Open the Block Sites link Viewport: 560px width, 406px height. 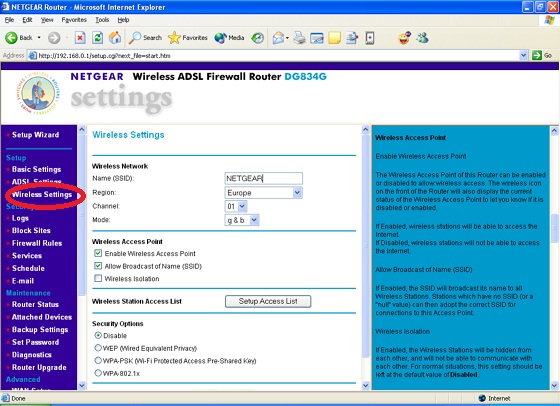(x=31, y=231)
